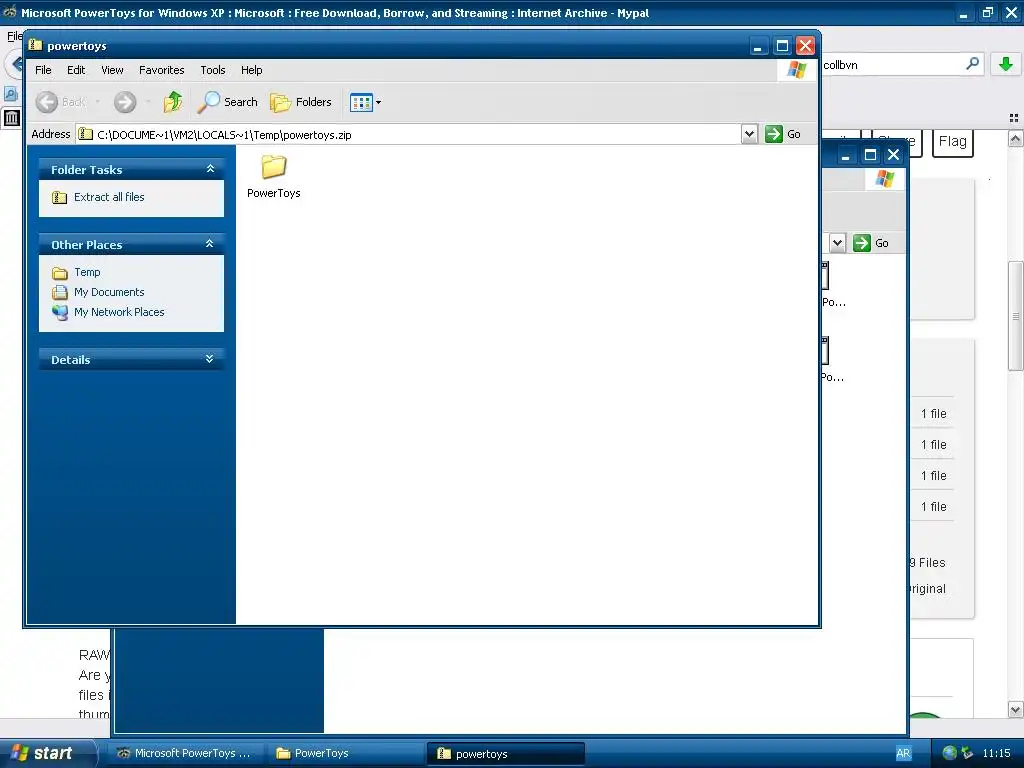Click the Flag button on the web page

953,141
